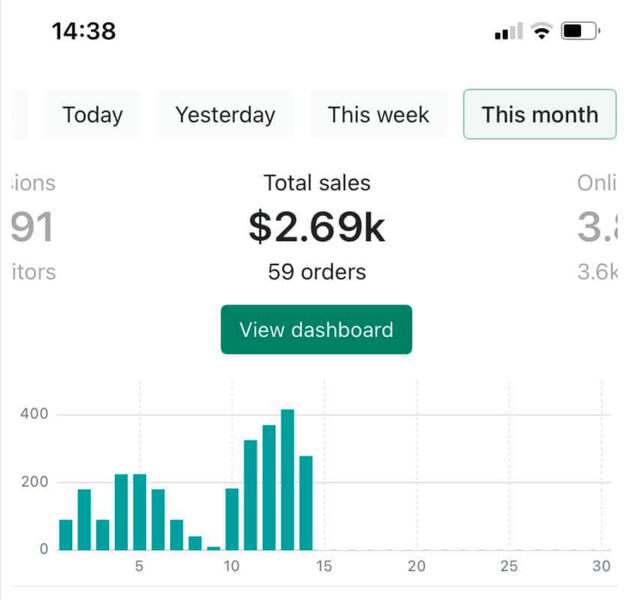Select the Today date range tab
The height and width of the screenshot is (600, 628).
pos(92,115)
